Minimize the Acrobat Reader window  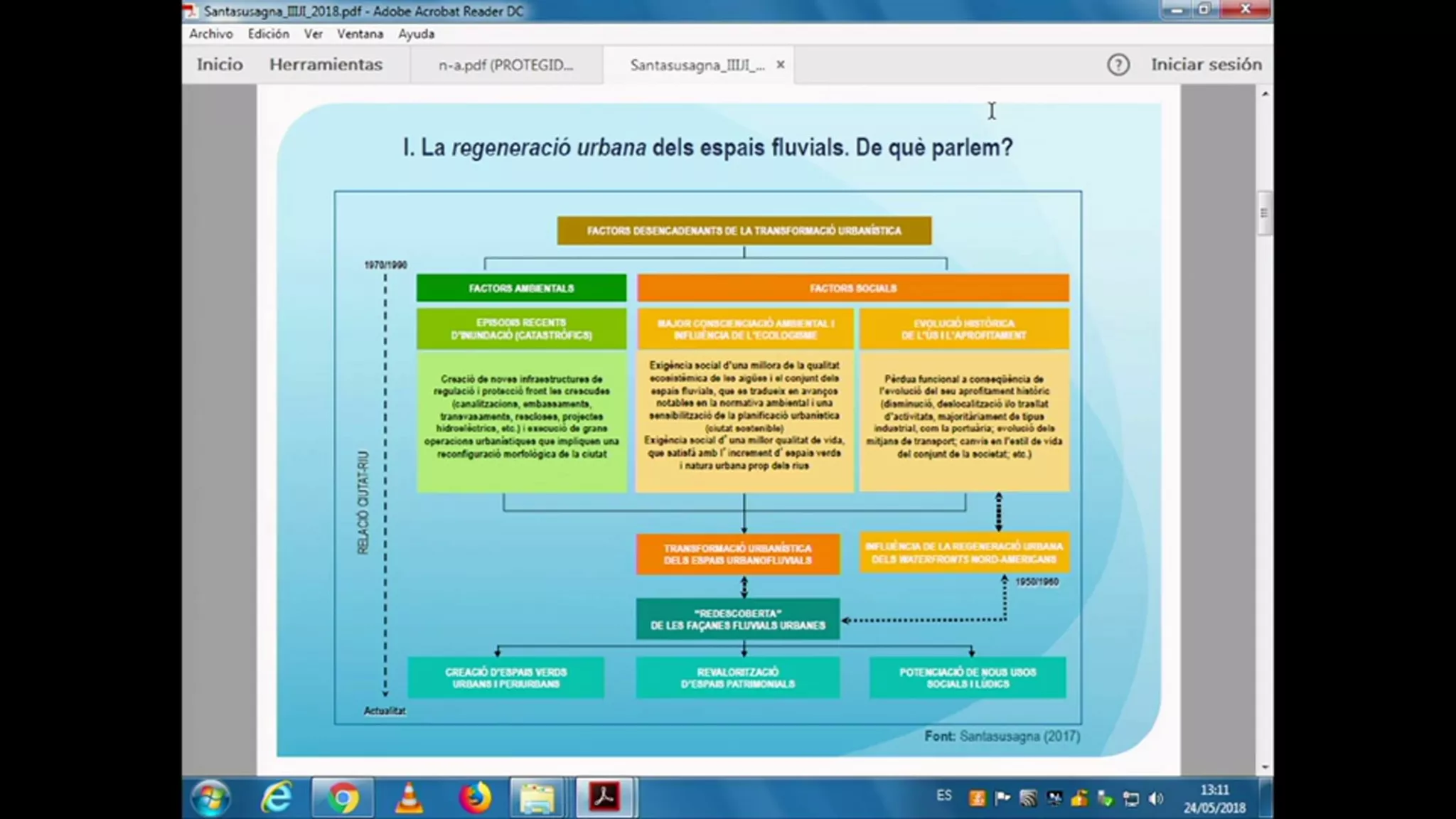(1177, 9)
